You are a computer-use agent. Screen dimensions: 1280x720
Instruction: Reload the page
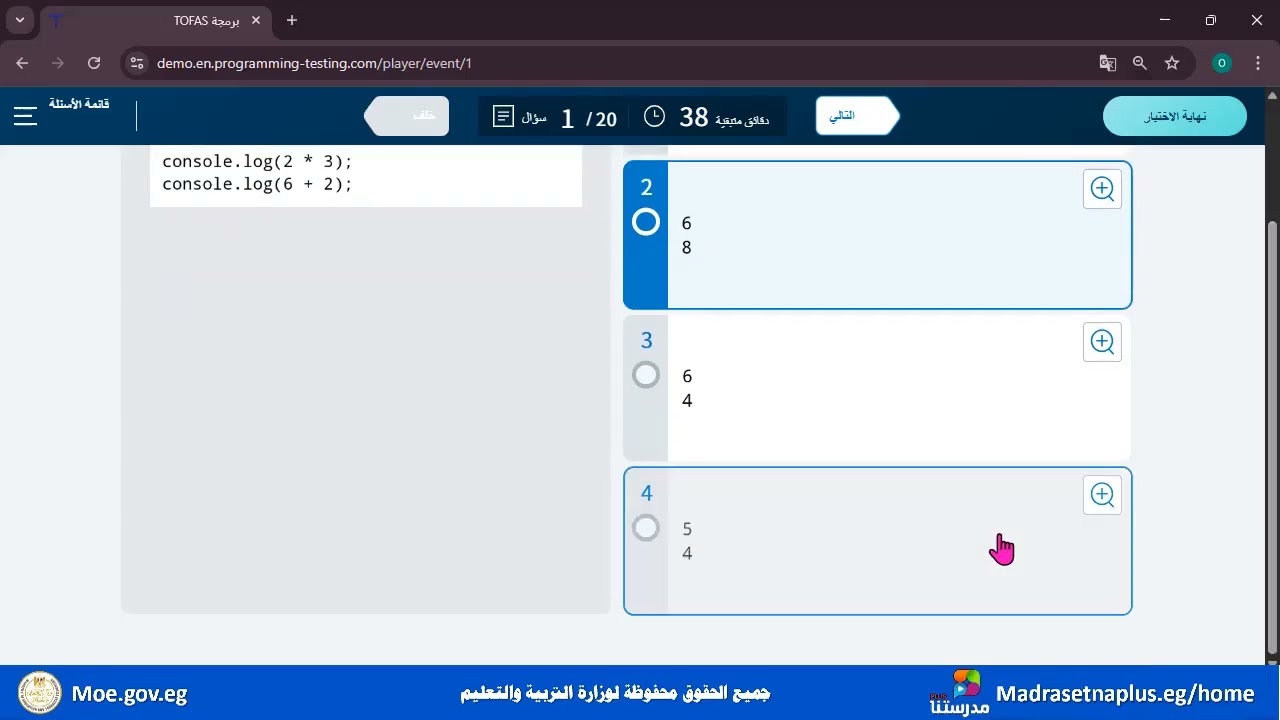(94, 63)
